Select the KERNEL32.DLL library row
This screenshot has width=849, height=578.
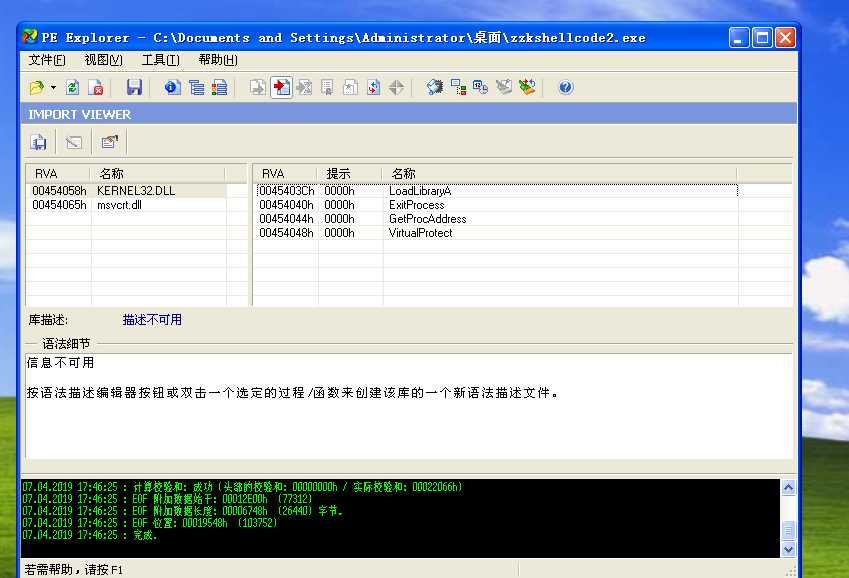(x=128, y=191)
